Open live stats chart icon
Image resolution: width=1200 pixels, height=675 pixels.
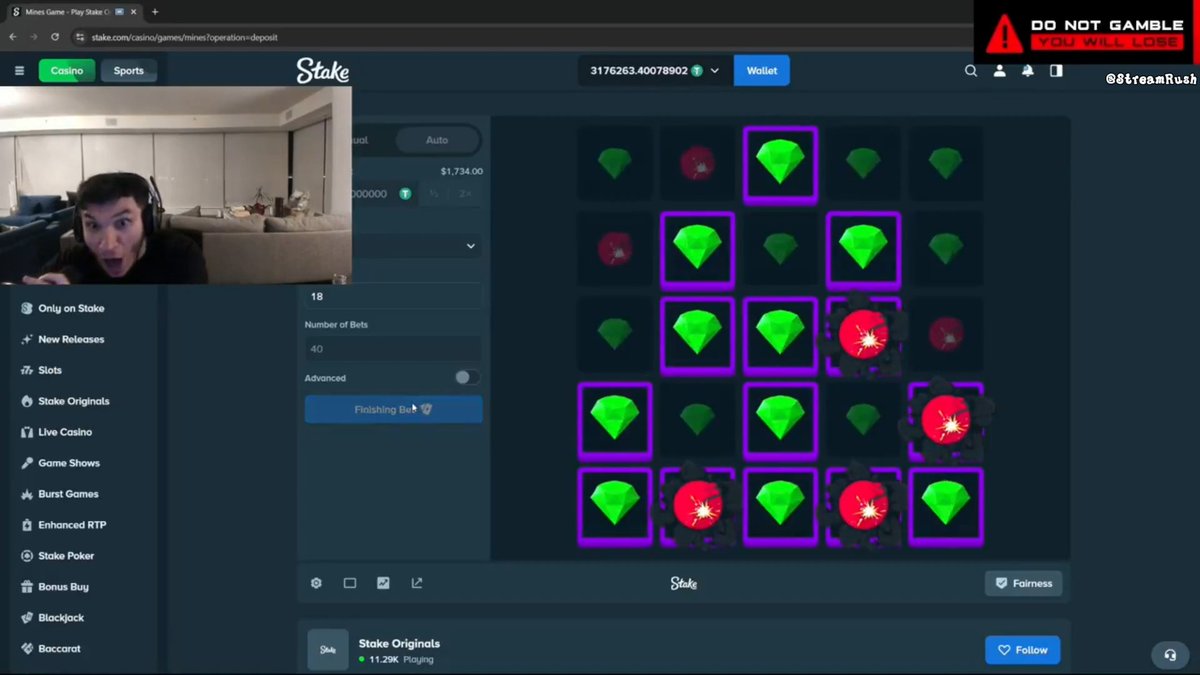click(x=383, y=583)
